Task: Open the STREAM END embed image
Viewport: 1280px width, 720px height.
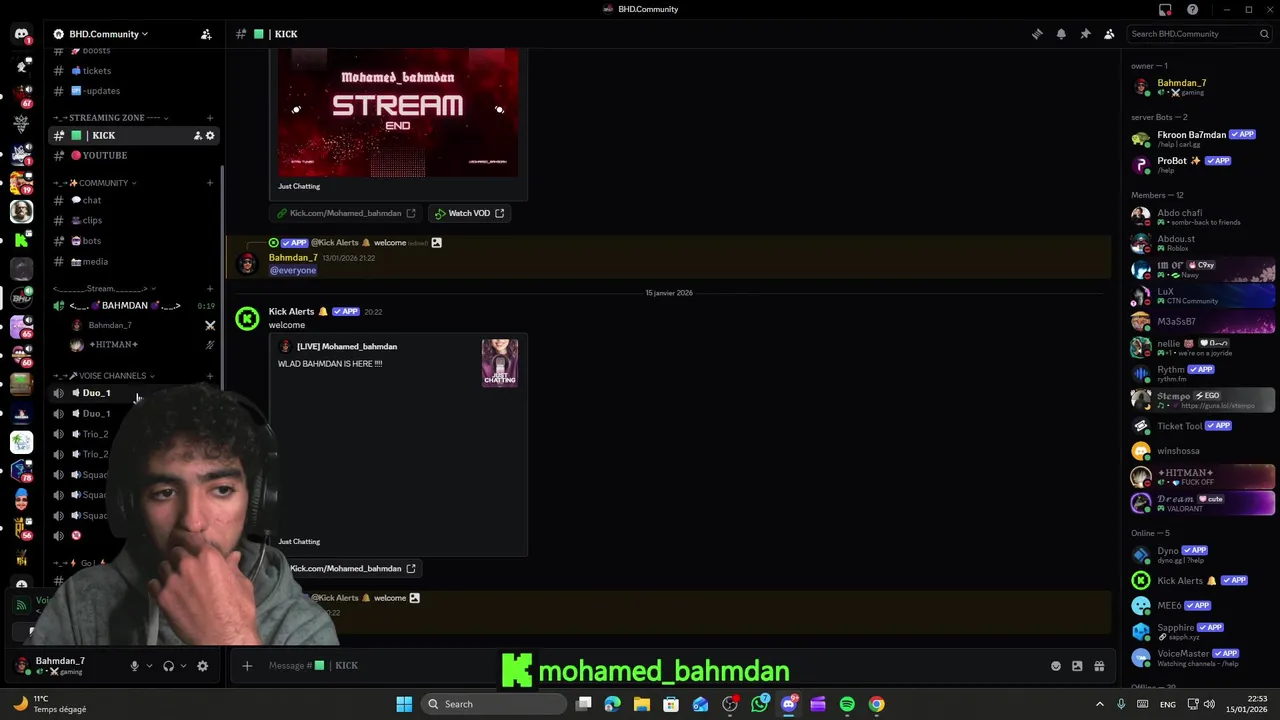Action: [398, 112]
